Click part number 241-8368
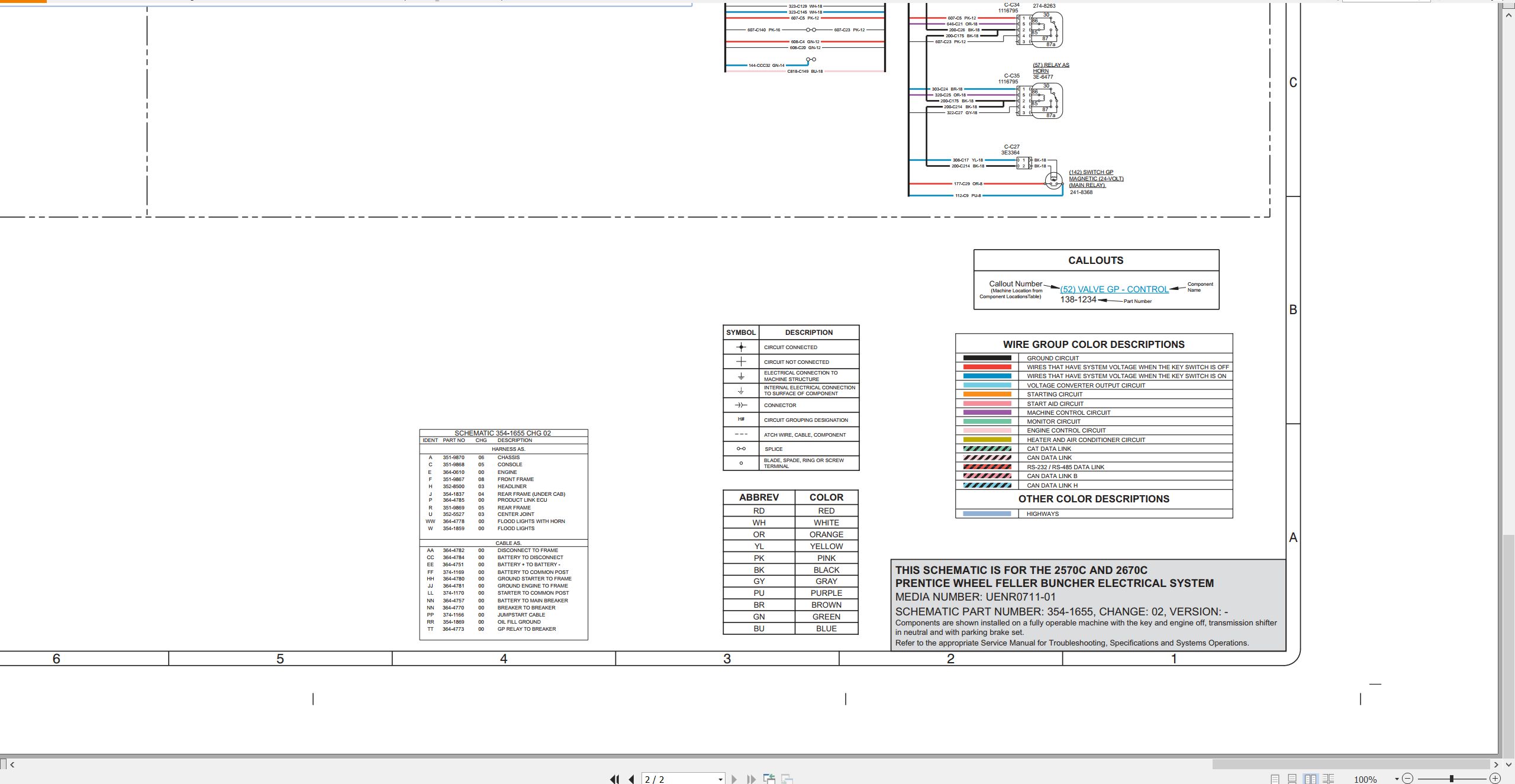 coord(1081,192)
